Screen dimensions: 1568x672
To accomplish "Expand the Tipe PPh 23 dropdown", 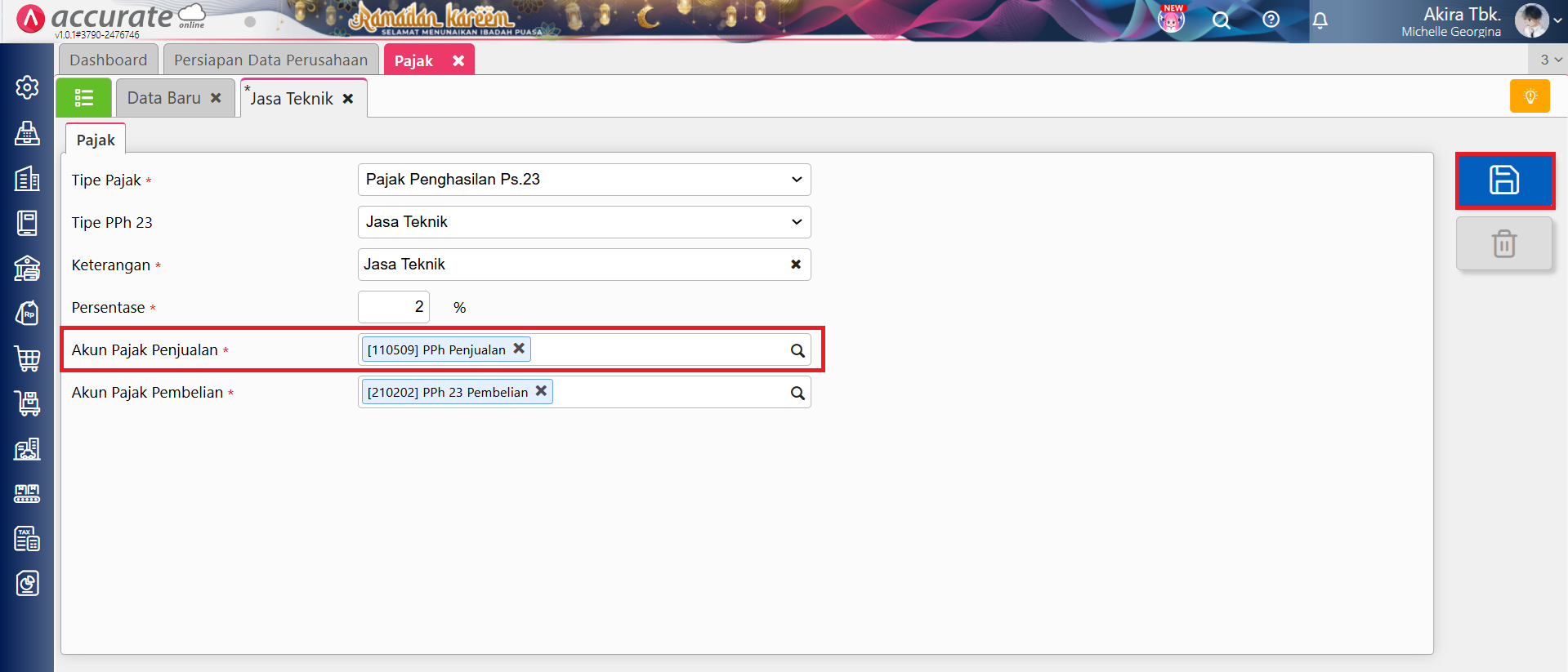I will point(796,222).
